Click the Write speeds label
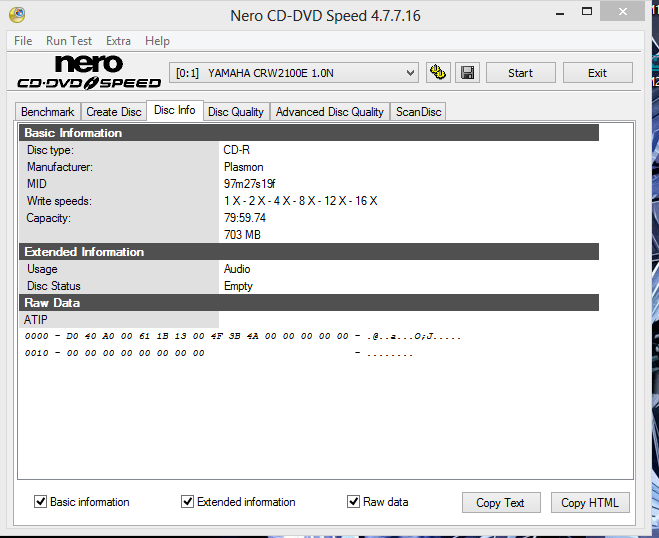The image size is (659, 538). (x=59, y=201)
